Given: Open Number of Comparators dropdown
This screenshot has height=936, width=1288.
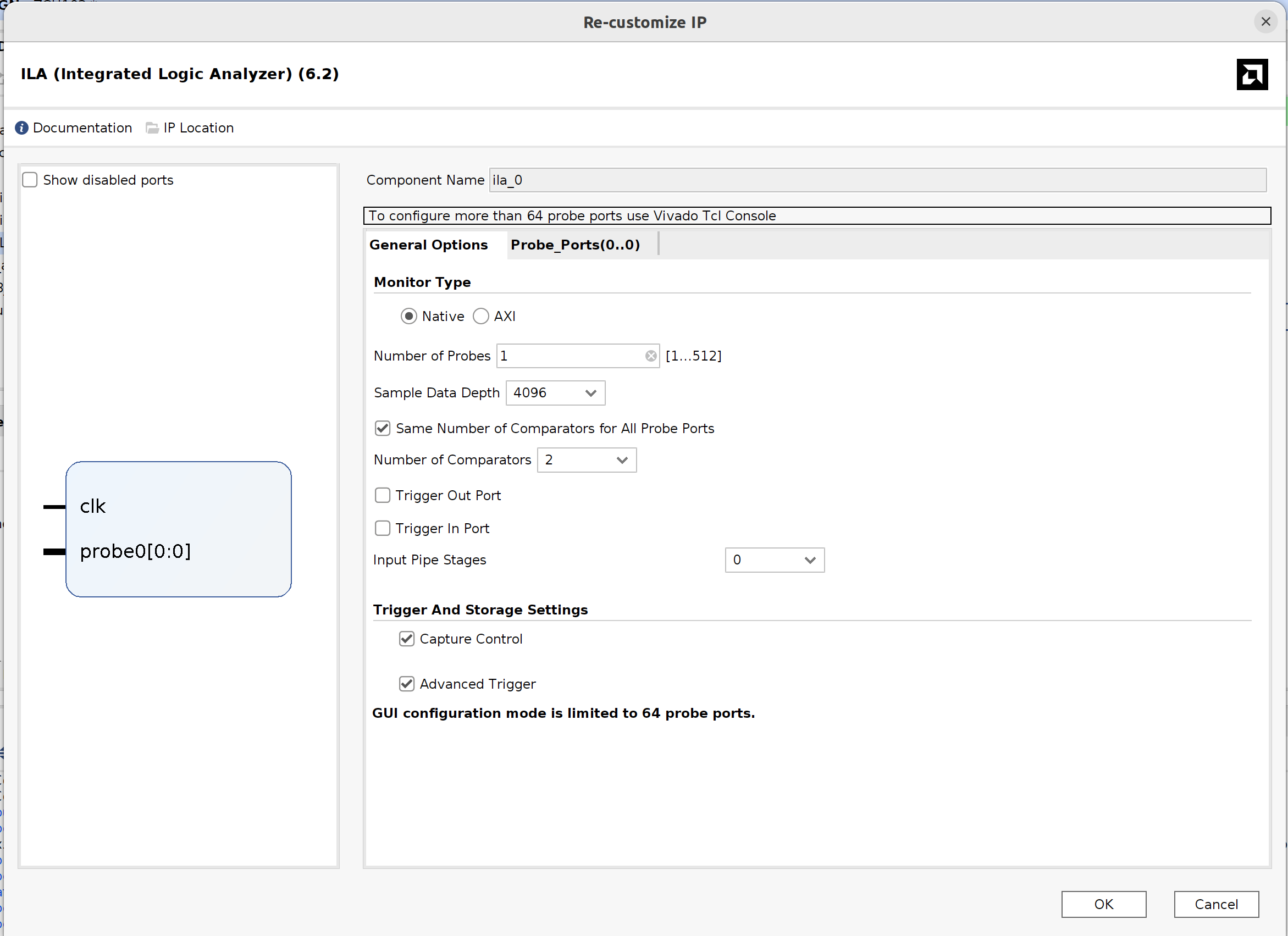Looking at the screenshot, I should 587,460.
